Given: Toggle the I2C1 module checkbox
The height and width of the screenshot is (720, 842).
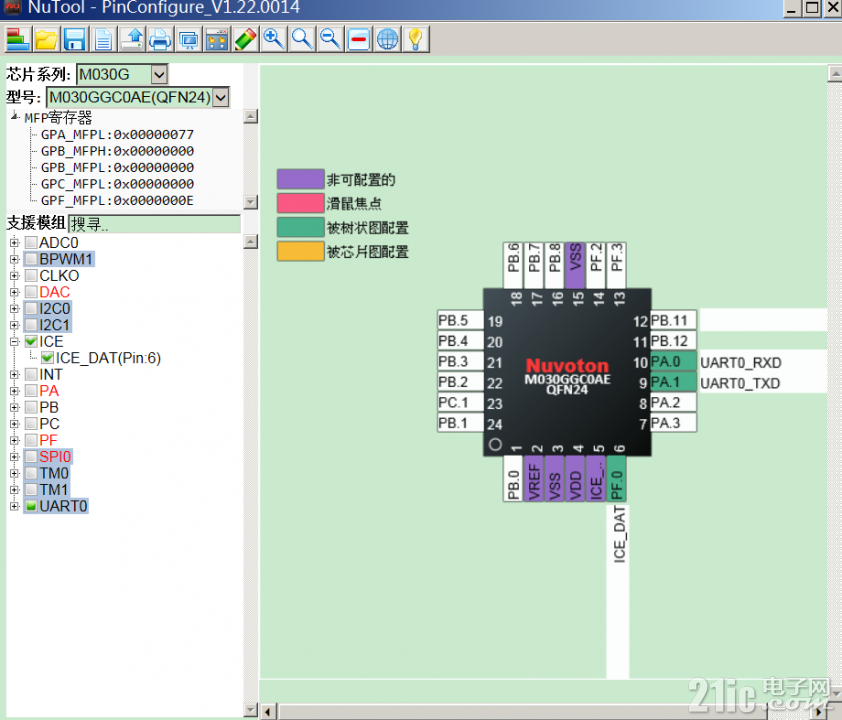Looking at the screenshot, I should 31,325.
